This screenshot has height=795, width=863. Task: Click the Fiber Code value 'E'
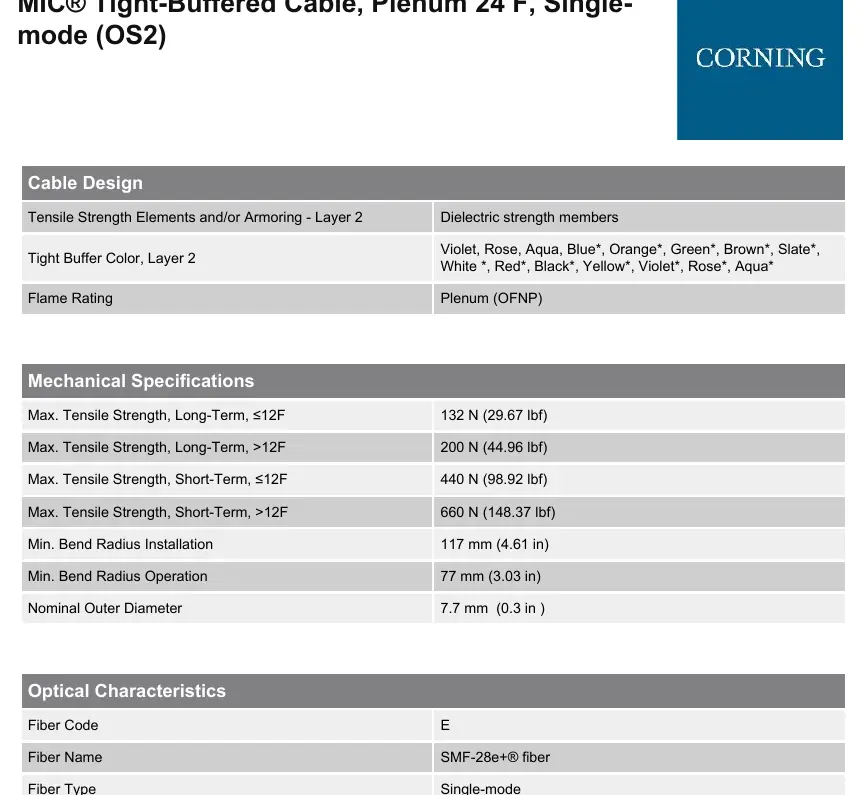point(445,725)
